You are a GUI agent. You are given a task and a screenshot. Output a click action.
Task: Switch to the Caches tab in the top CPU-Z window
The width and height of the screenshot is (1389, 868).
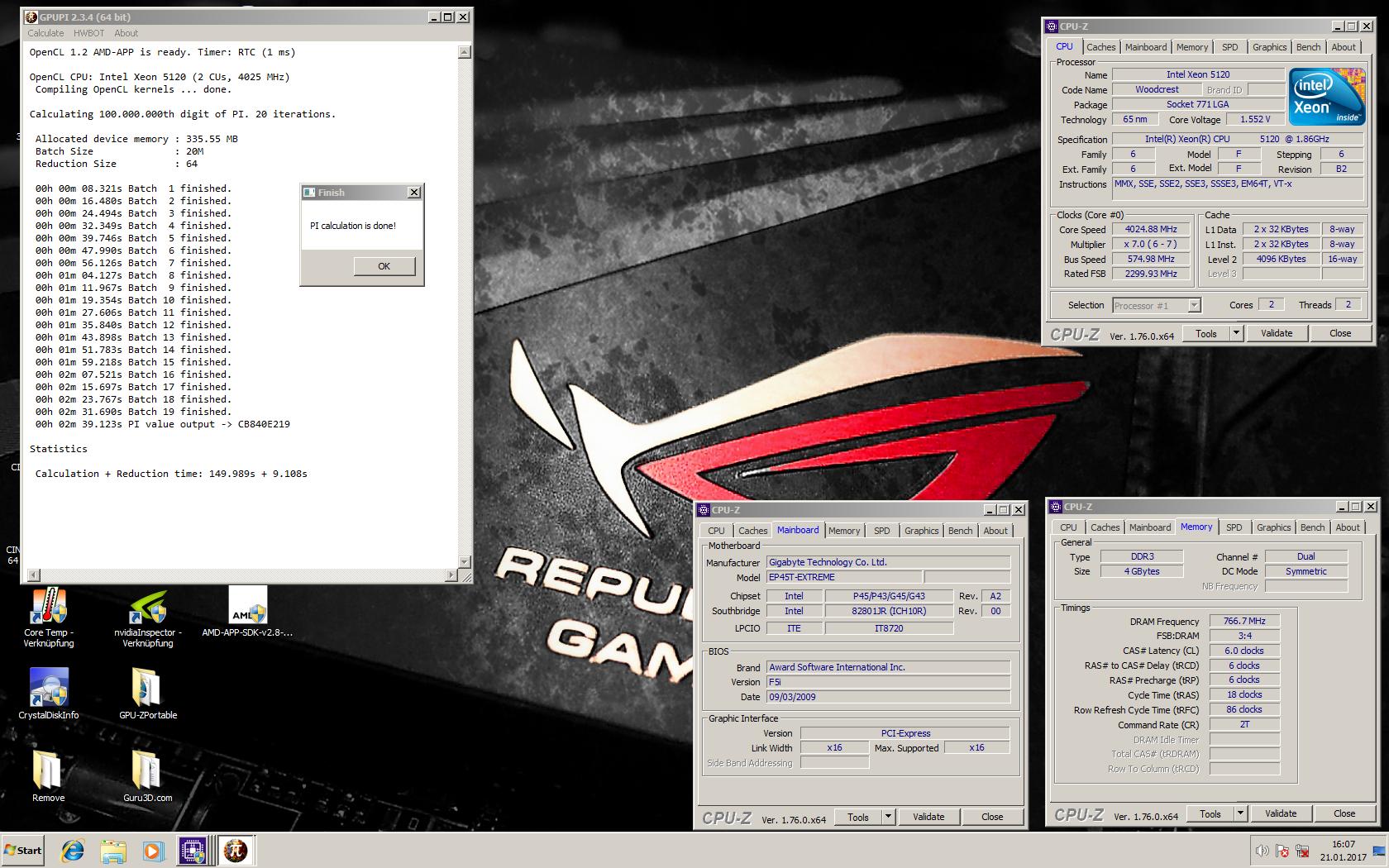coord(1101,47)
